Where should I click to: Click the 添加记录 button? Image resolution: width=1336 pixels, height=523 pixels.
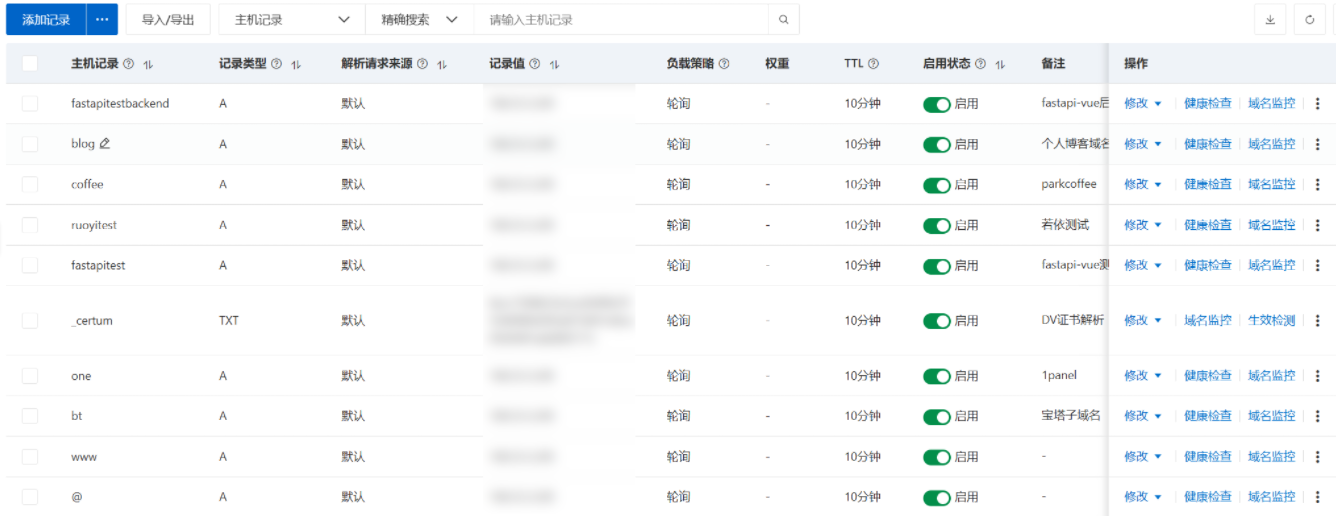click(46, 20)
